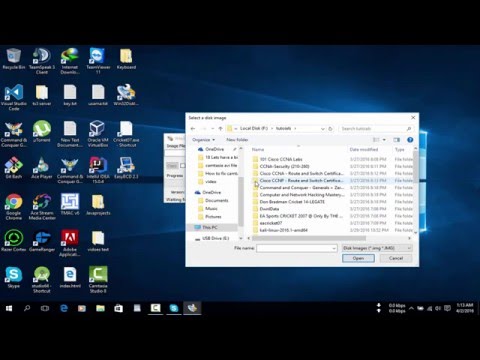
Task: Select the eacricket07 folder
Action: click(x=271, y=223)
